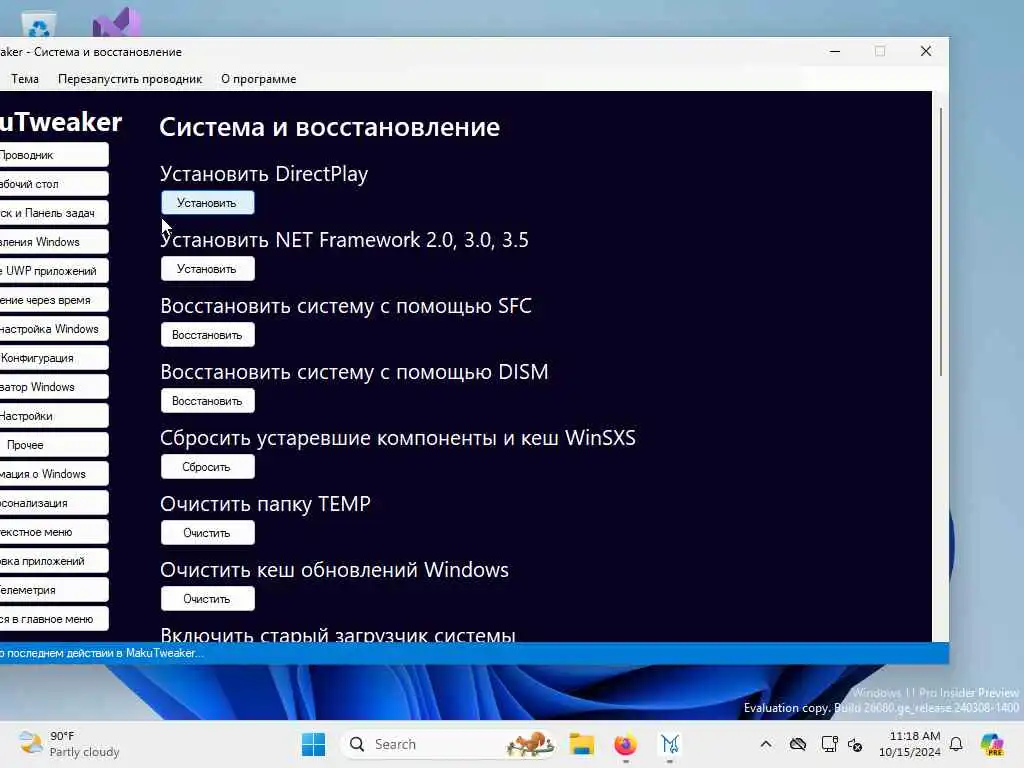Select the Контекстное меню sidebar category
The width and height of the screenshot is (1024, 768).
click(54, 532)
